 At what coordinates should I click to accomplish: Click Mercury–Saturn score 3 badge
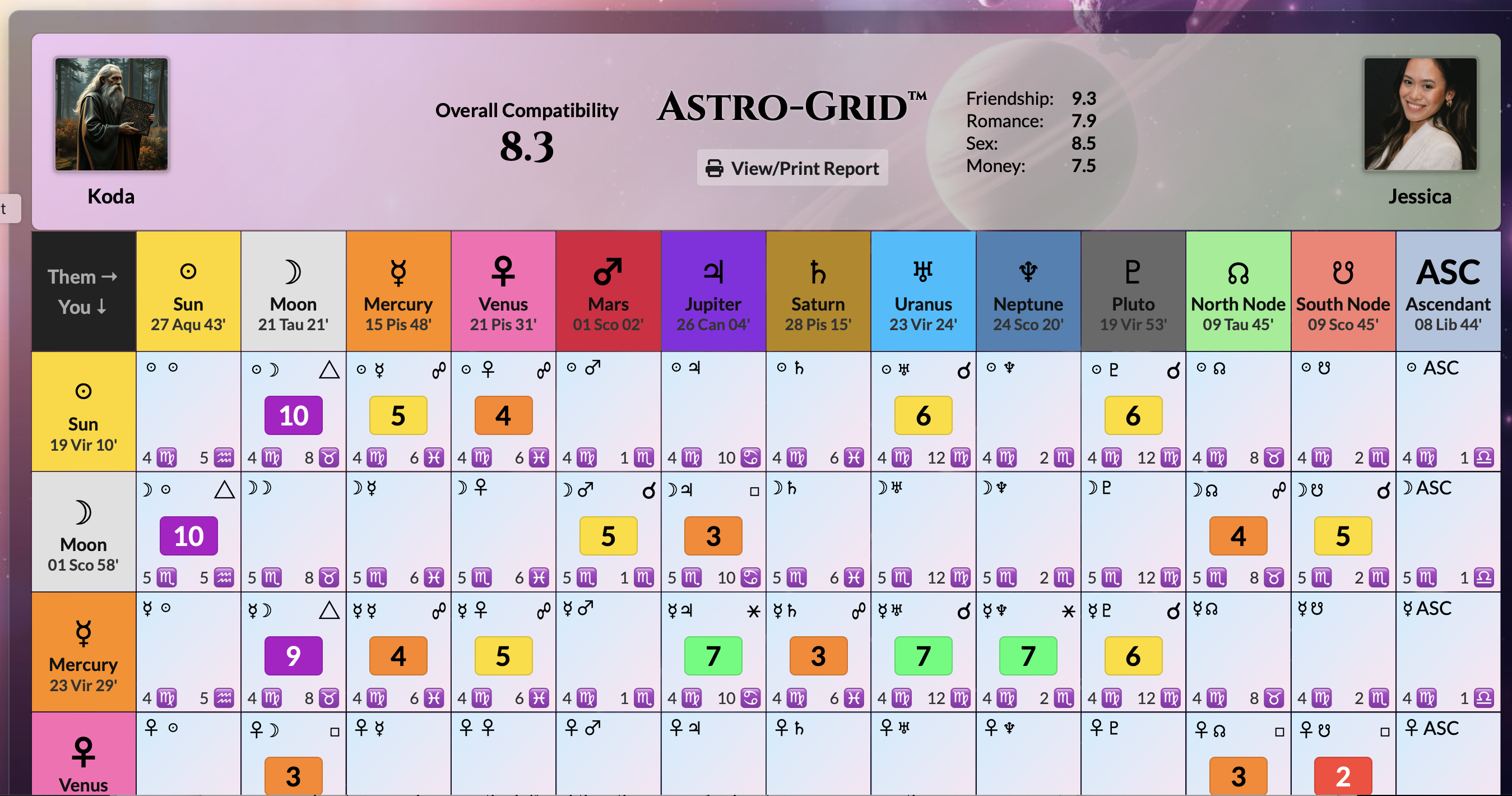click(x=818, y=656)
